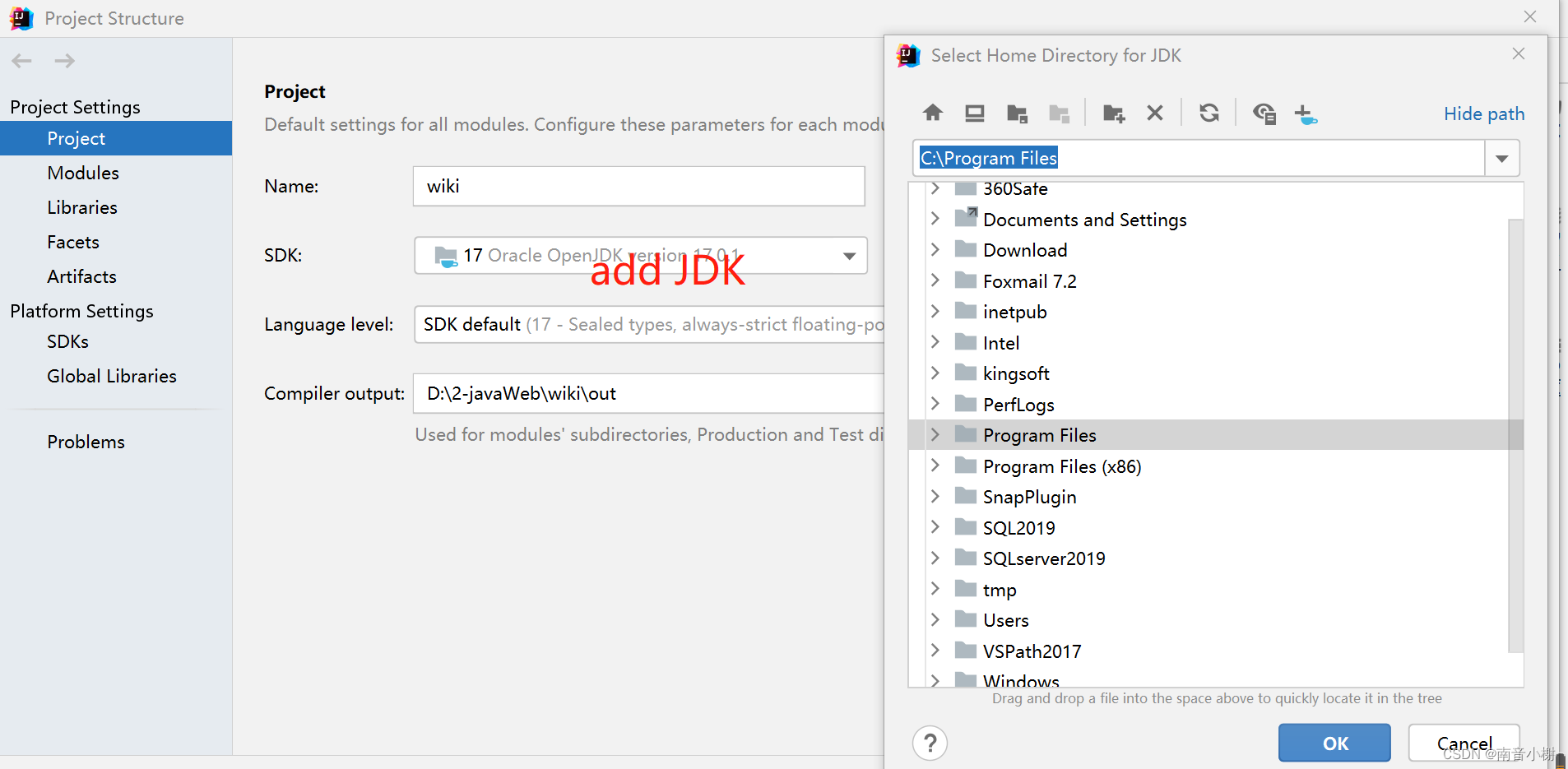Select the VSPath2017 folder
The width and height of the screenshot is (1568, 769).
[x=1208, y=651]
